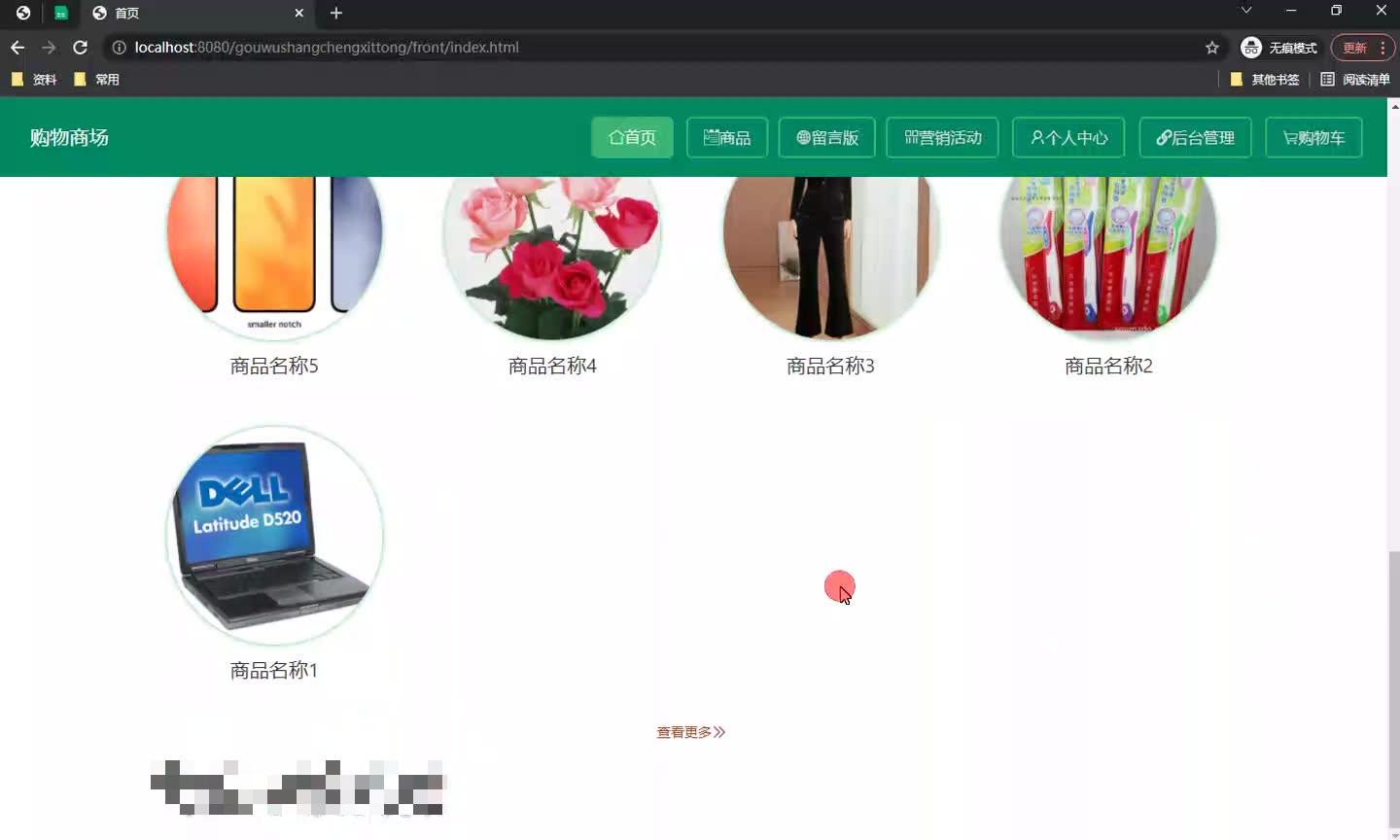The width and height of the screenshot is (1400, 840).
Task: Expand the 其他书签 folder
Action: 1264,79
